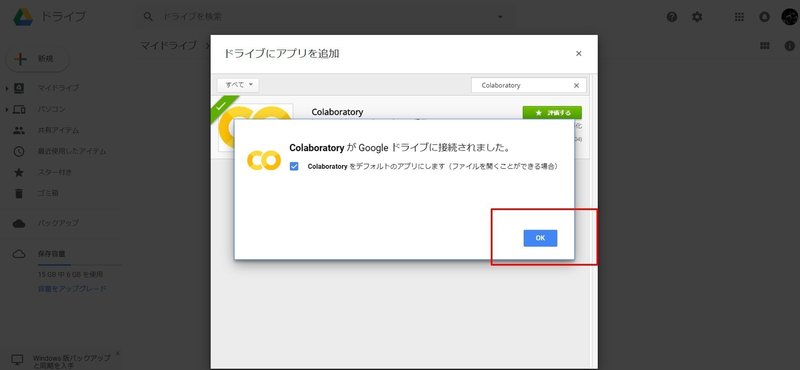The height and width of the screenshot is (370, 800).
Task: Open the Google apps grid
Action: [739, 17]
